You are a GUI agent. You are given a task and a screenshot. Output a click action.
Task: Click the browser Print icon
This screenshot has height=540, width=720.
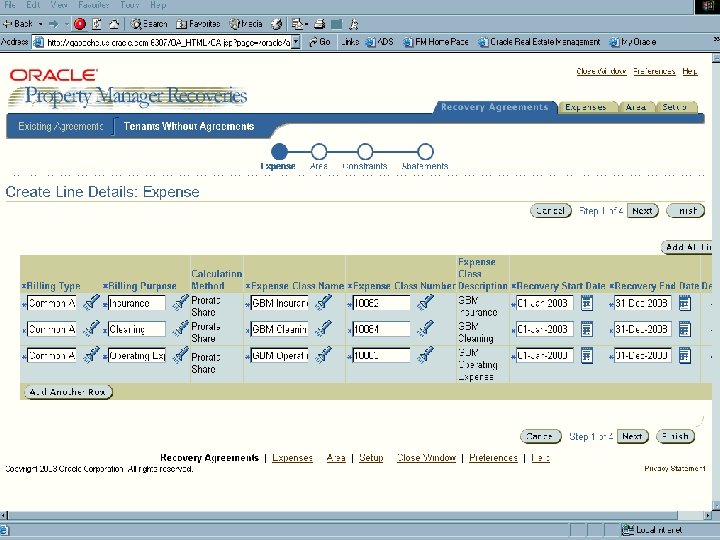(x=320, y=24)
